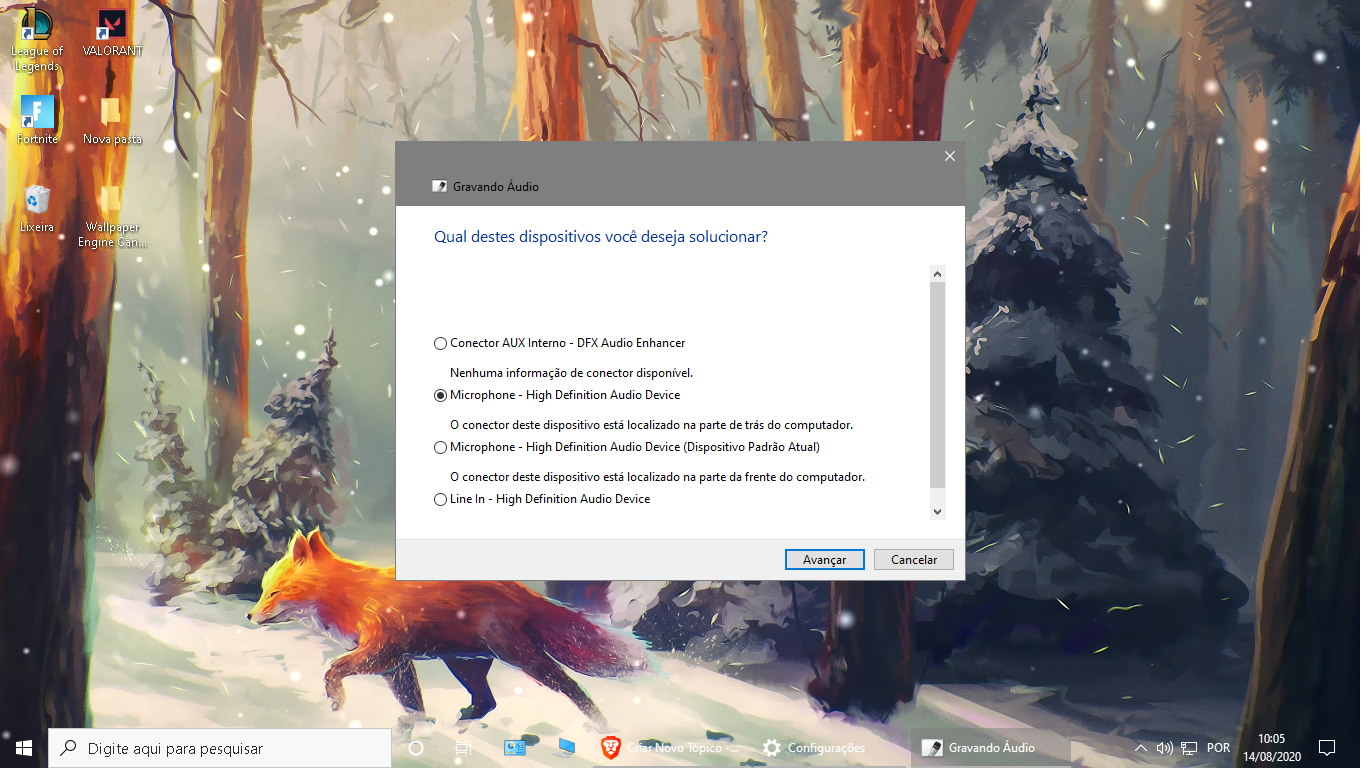This screenshot has height=776, width=1368.
Task: Click text Nenhuma informação de conector disponível
Action: pos(571,373)
